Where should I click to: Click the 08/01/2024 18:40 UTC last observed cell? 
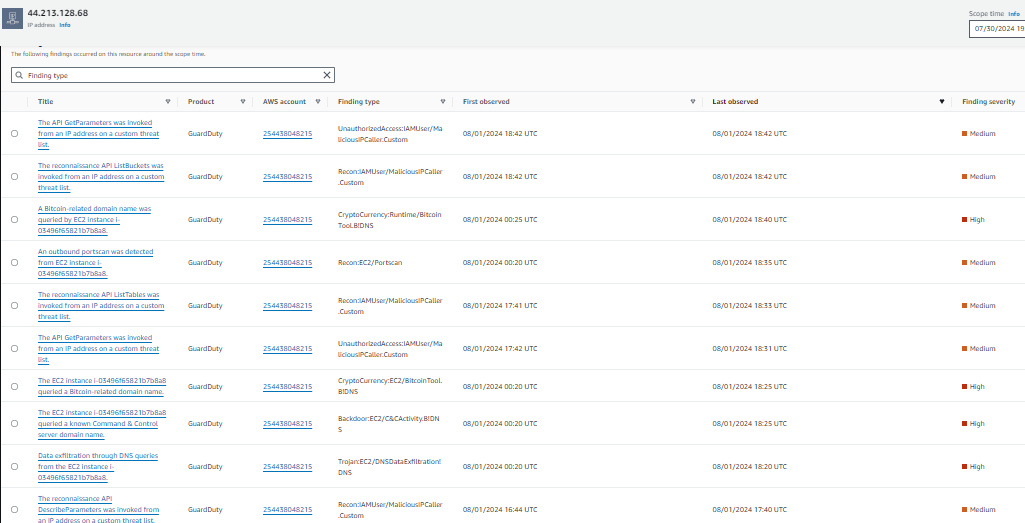coord(750,220)
